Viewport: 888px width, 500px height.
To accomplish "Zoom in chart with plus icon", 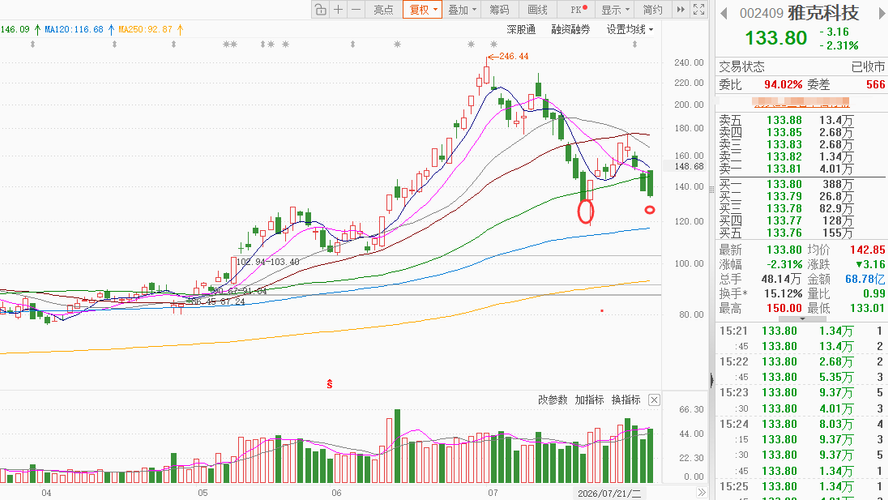I will [338, 9].
